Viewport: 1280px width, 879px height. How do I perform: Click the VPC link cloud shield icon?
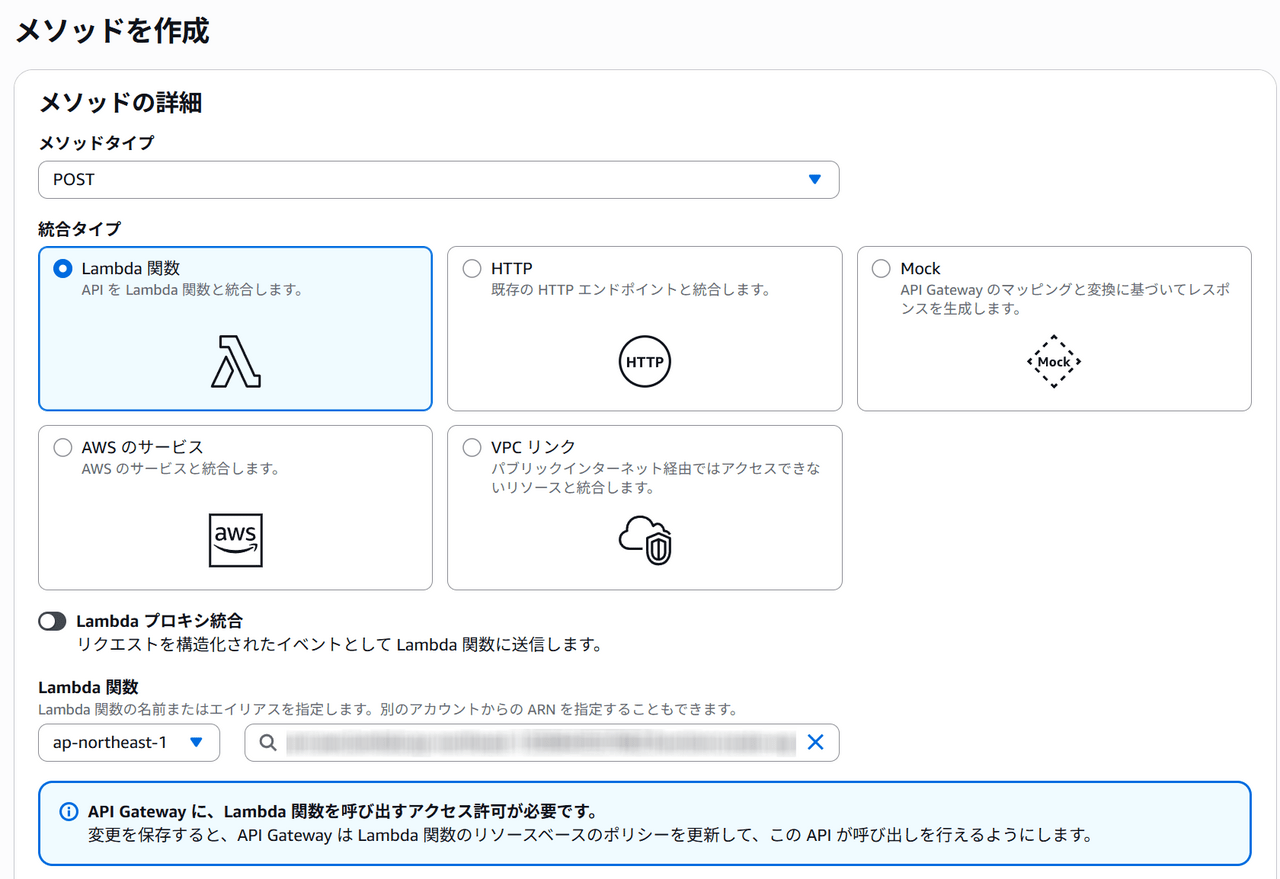[645, 540]
